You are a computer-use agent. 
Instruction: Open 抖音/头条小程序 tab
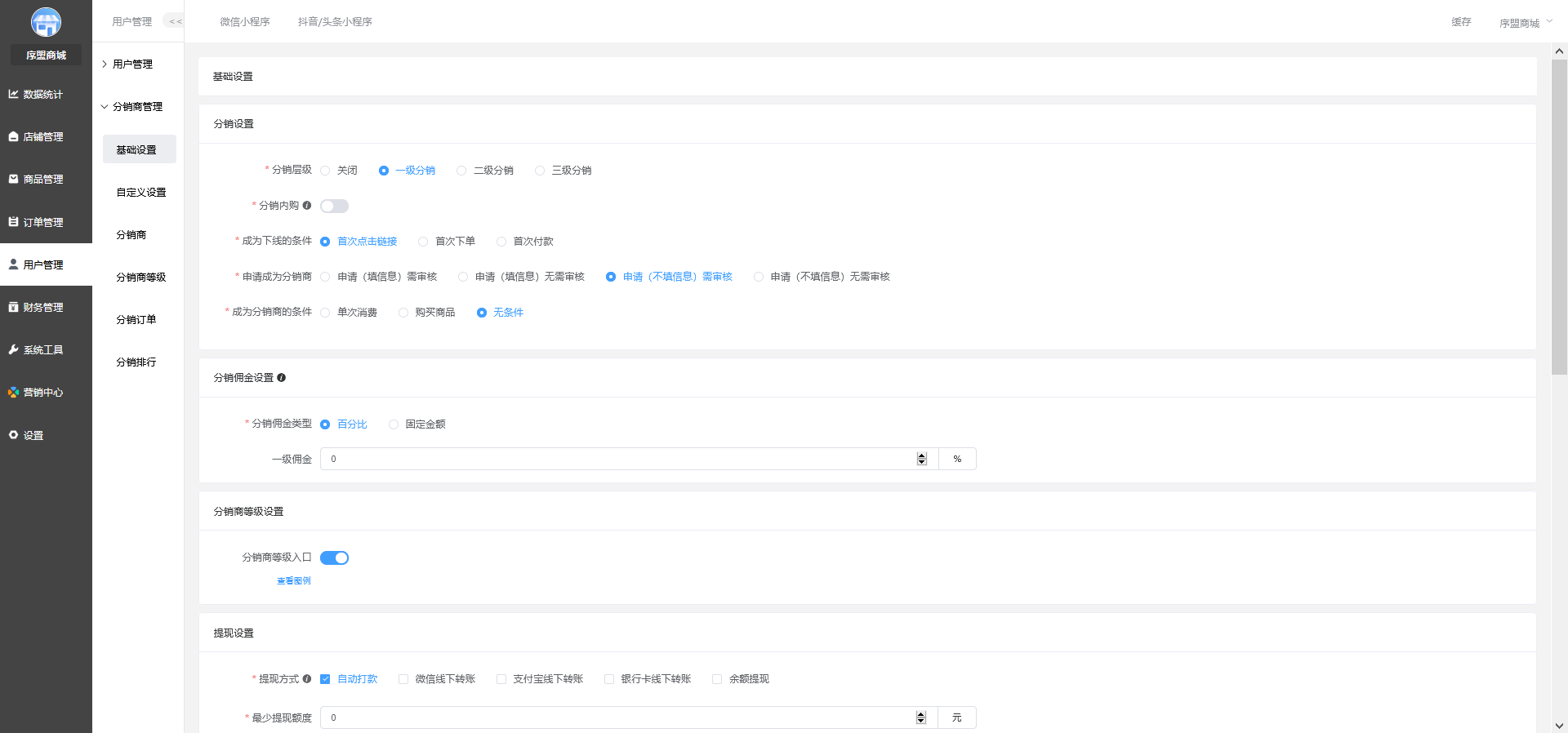335,22
